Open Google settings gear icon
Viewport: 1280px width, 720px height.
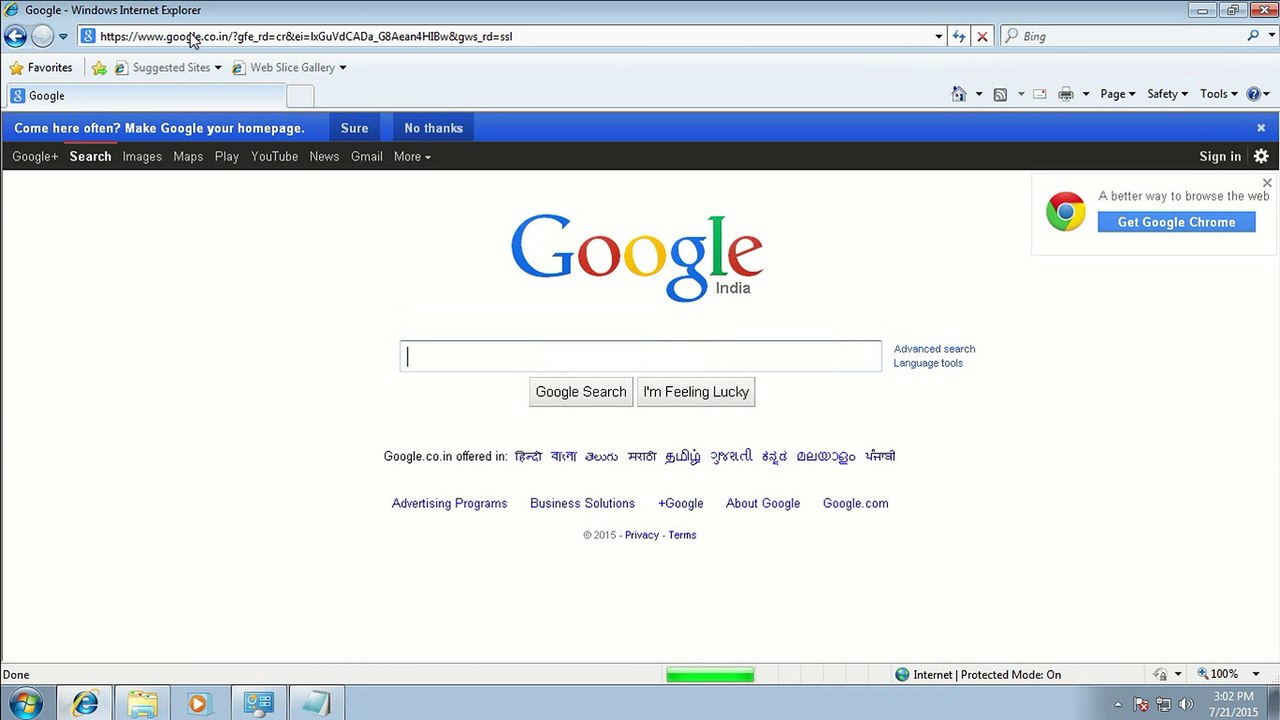(x=1261, y=157)
